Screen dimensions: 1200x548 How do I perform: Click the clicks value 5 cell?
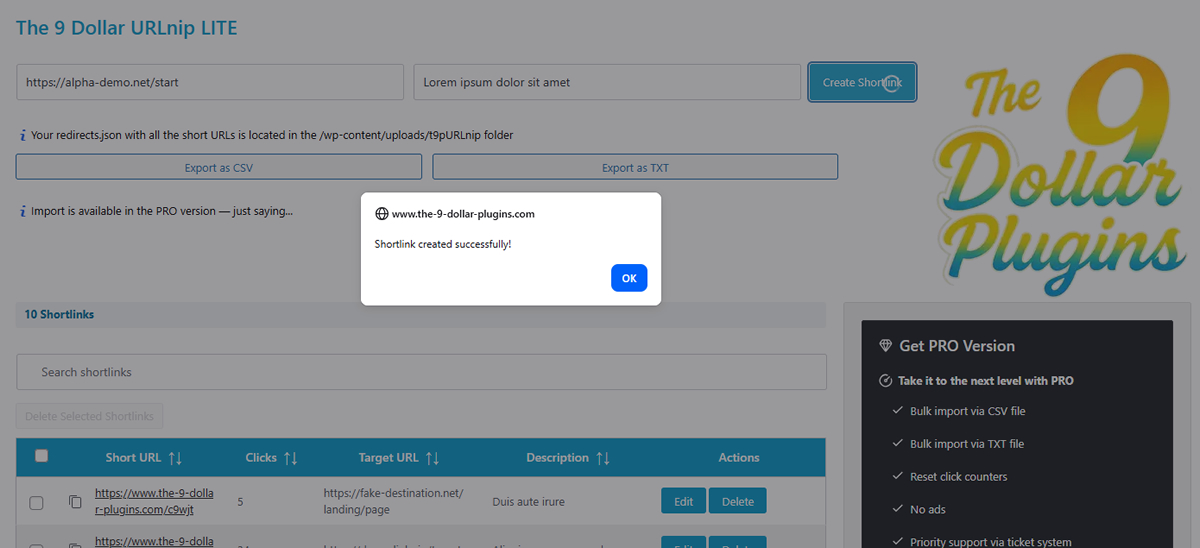tap(241, 501)
